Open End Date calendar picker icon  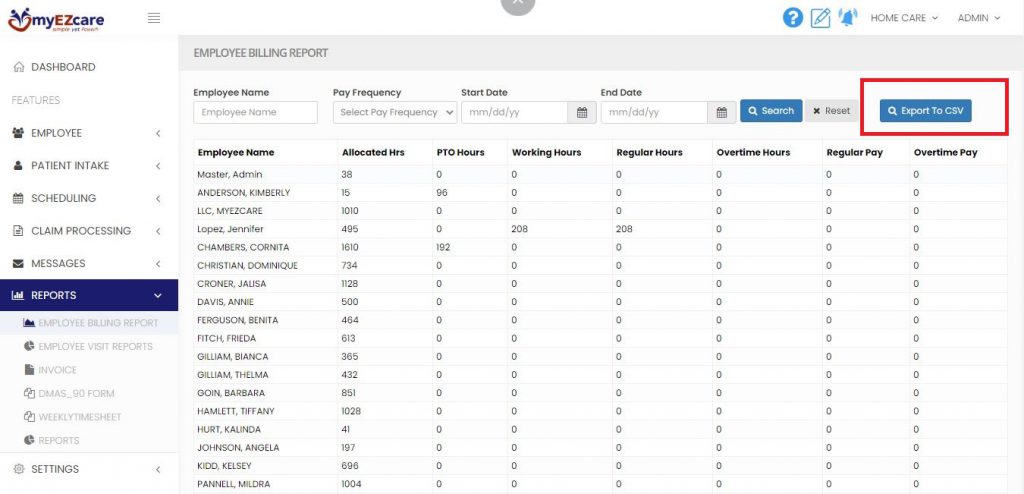click(x=722, y=112)
